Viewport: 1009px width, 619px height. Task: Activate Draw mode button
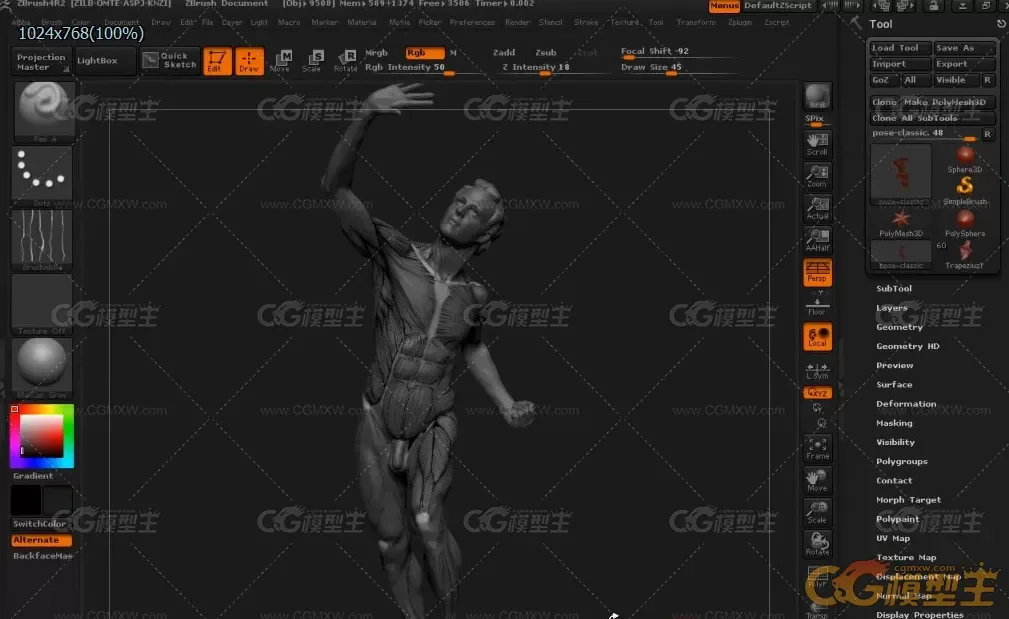249,61
